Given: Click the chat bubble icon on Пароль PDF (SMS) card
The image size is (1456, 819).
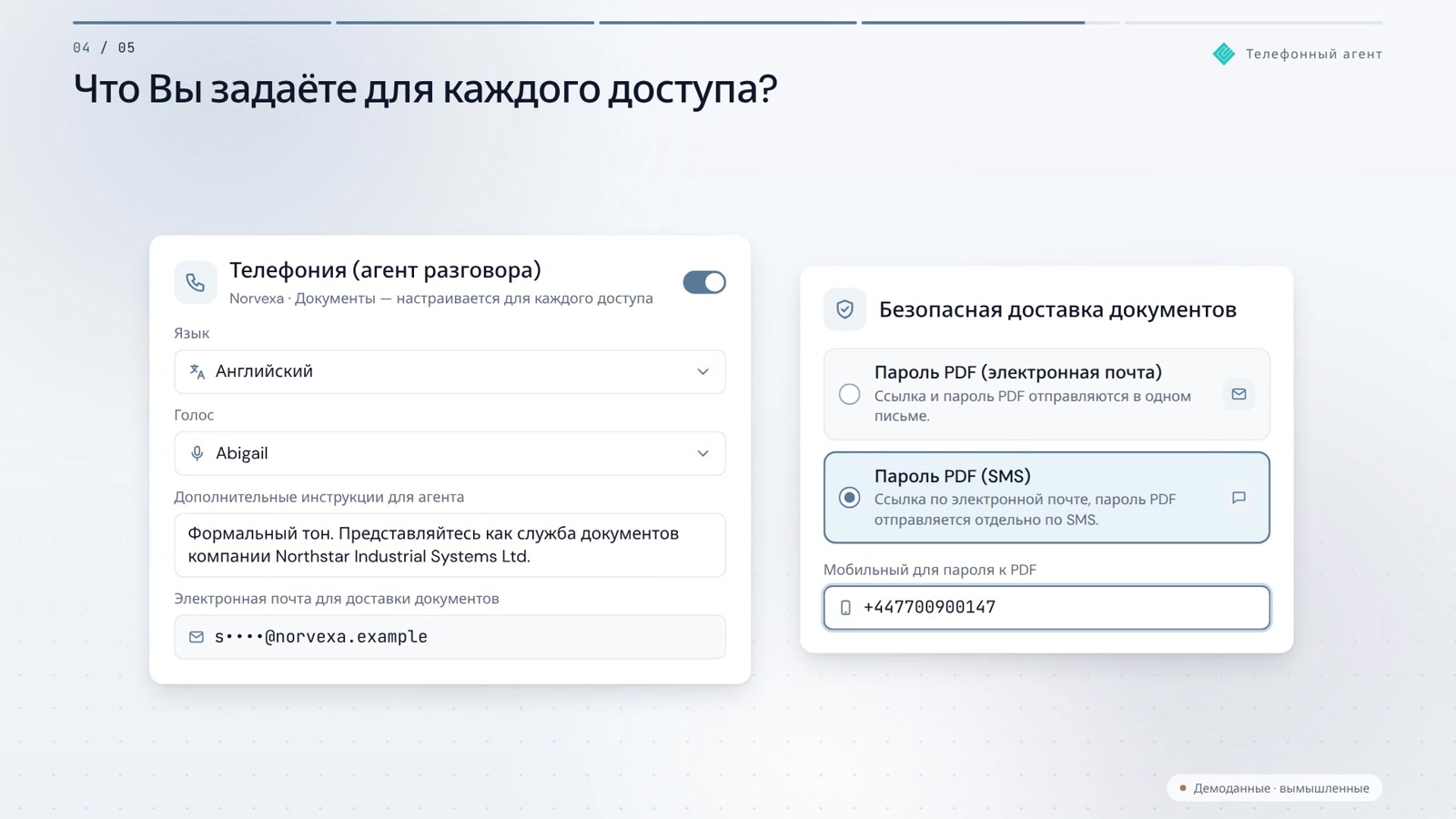Looking at the screenshot, I should 1239,498.
